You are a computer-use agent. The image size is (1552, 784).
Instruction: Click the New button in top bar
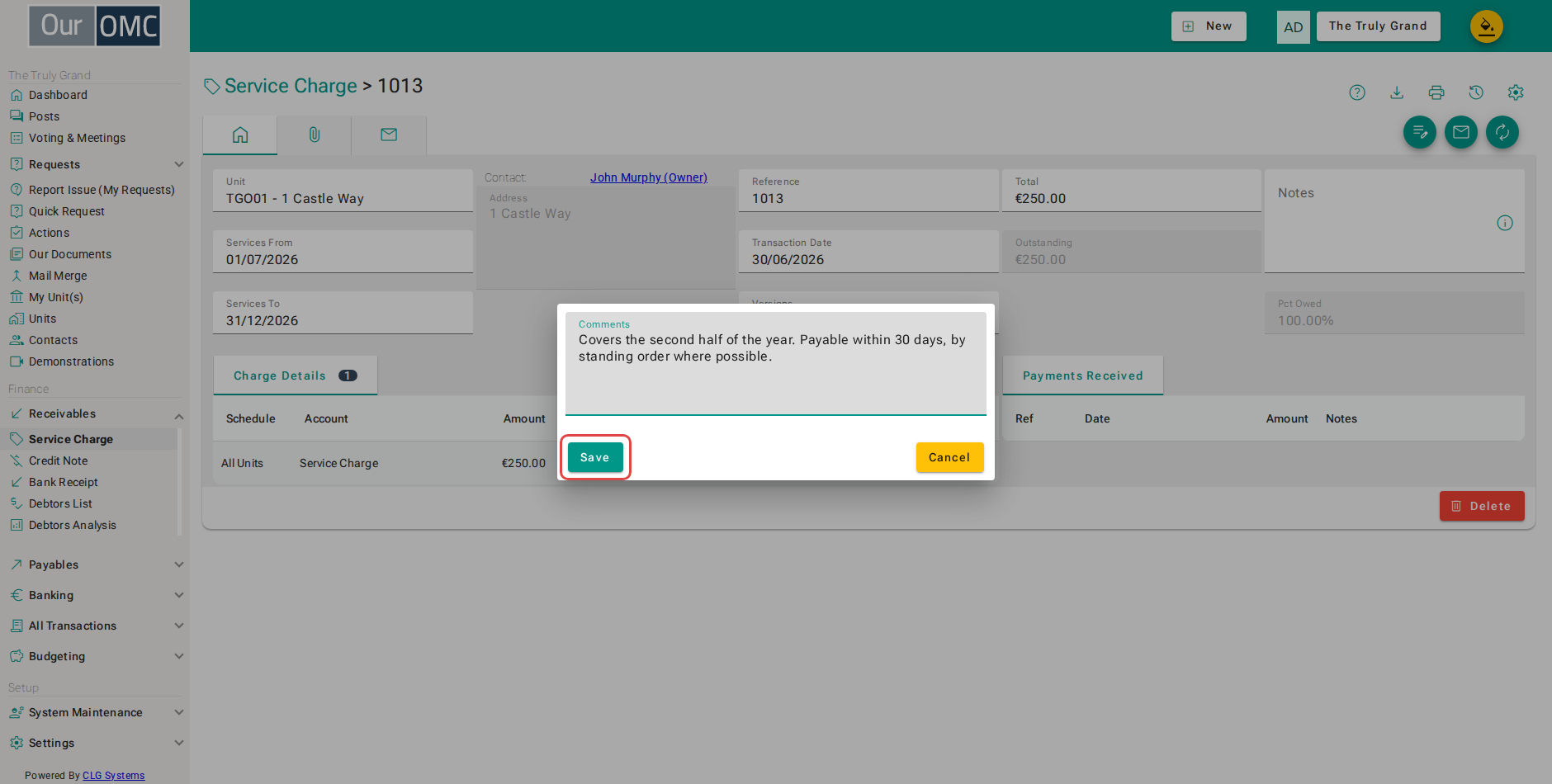(1209, 26)
